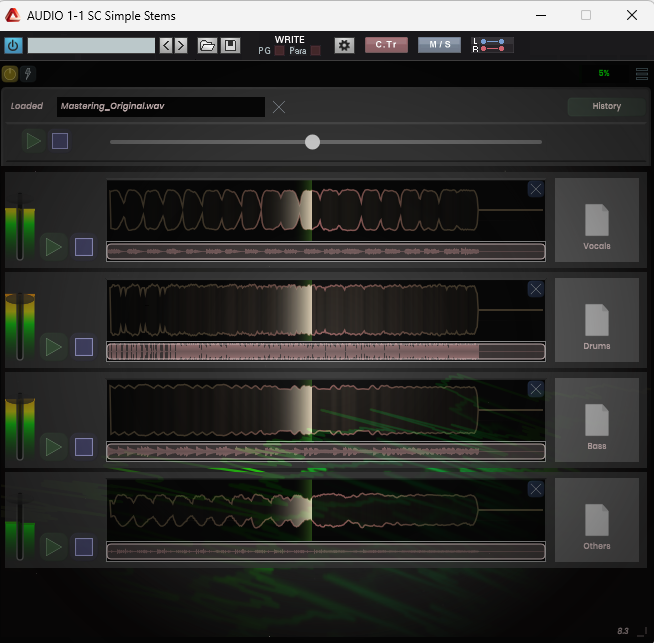Play the Others stem
This screenshot has height=643, width=654.
(53, 547)
